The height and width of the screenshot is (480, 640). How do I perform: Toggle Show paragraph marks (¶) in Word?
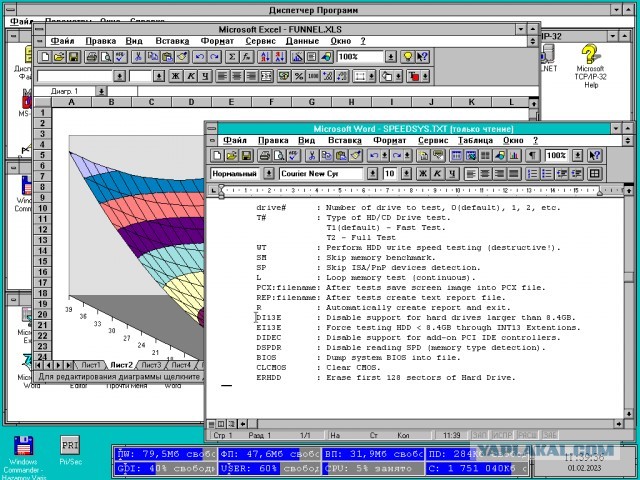[x=532, y=156]
